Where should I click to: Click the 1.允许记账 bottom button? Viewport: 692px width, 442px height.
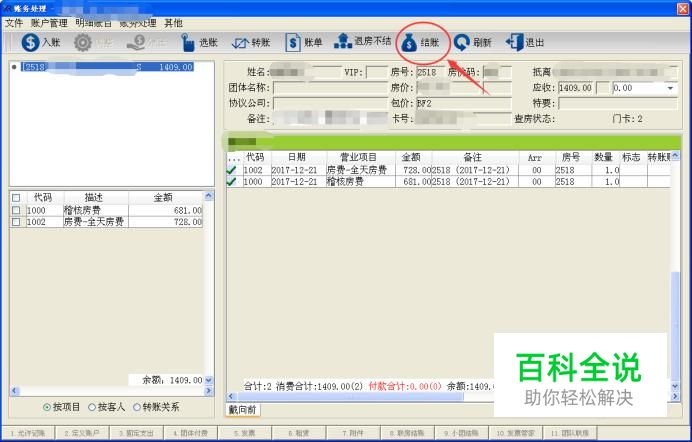pyautogui.click(x=28, y=433)
